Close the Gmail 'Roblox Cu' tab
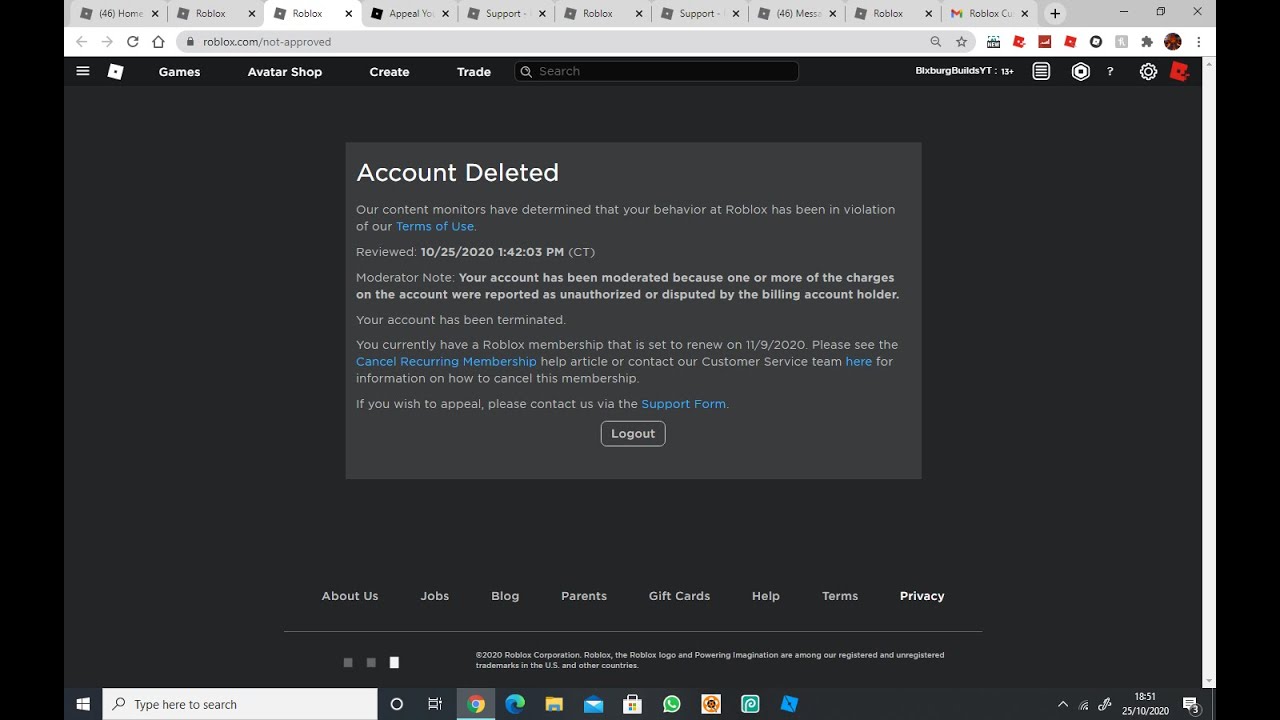Image resolution: width=1280 pixels, height=720 pixels. pos(1024,14)
